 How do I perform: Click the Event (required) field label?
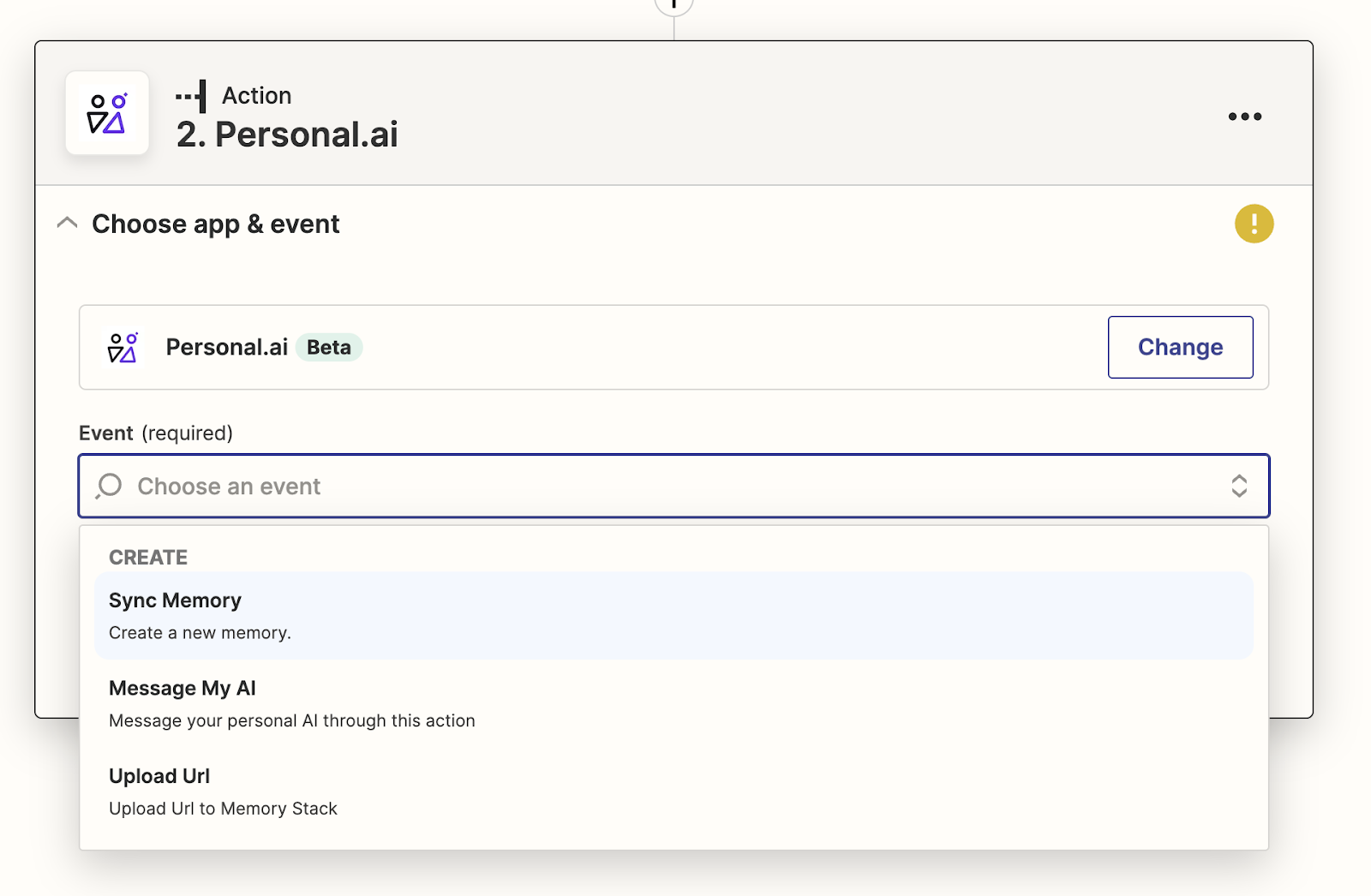point(156,433)
